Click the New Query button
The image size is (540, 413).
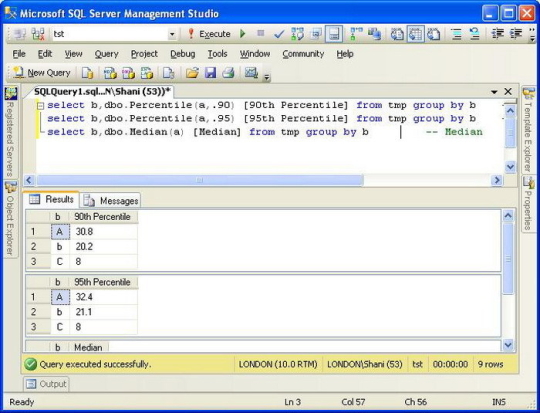[42, 73]
